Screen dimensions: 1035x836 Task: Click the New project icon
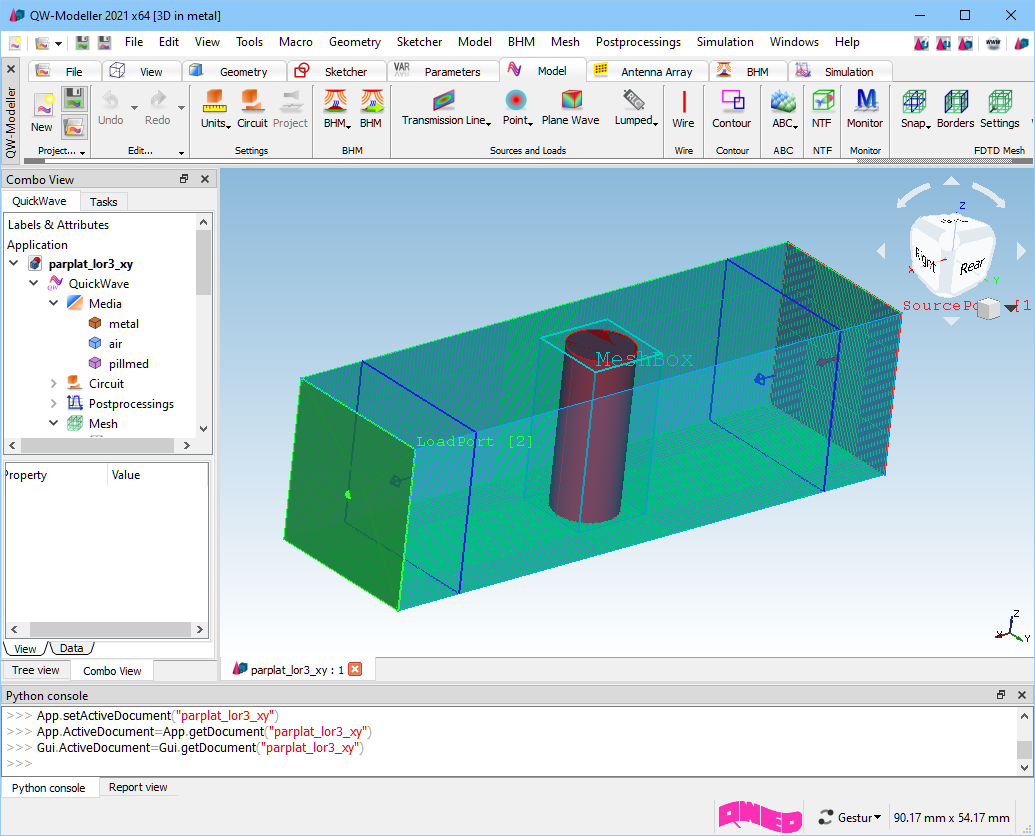[44, 104]
